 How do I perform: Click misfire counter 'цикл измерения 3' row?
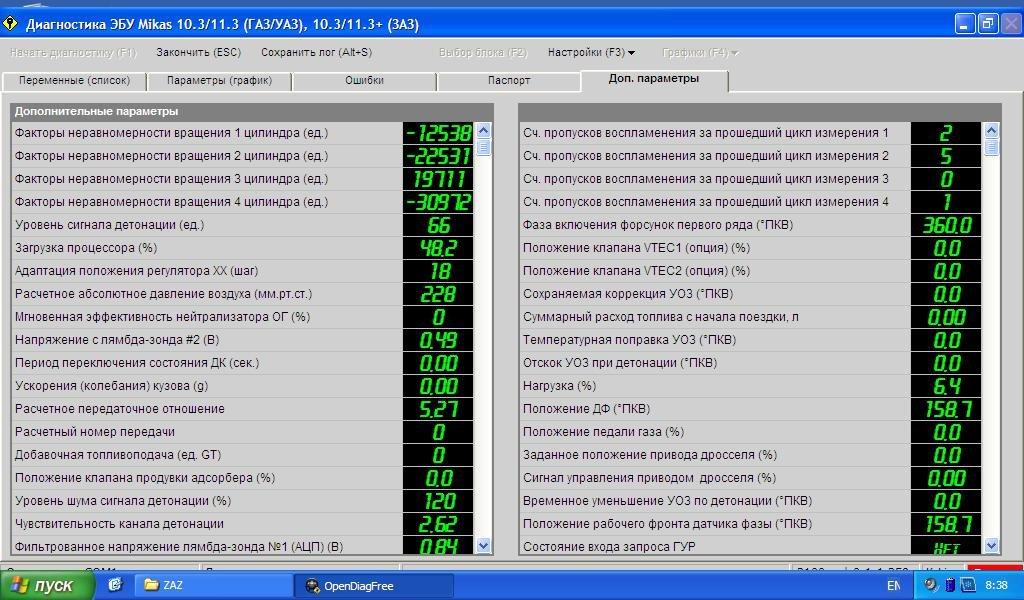tap(750, 179)
